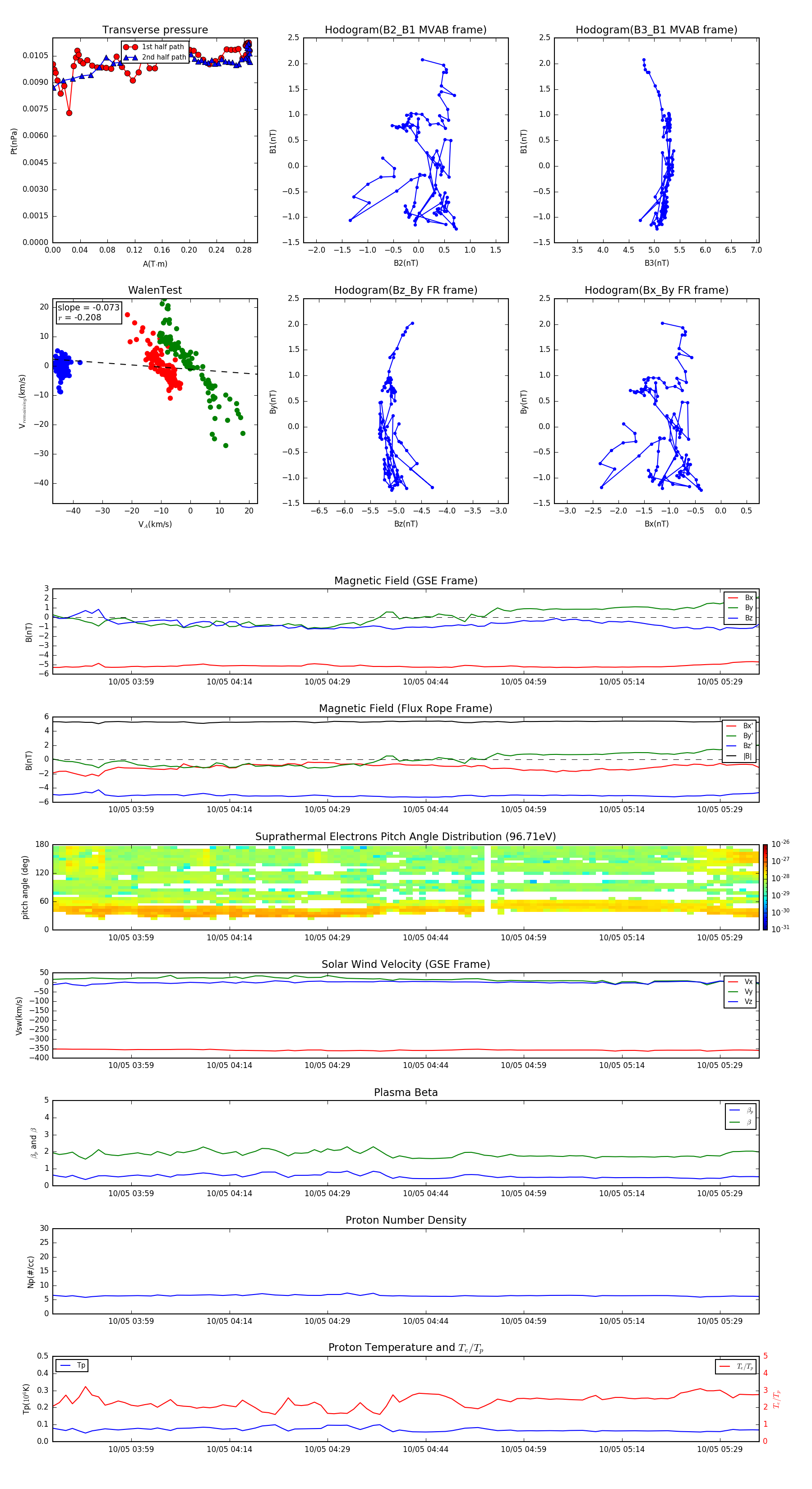Click the 'Suprathermal Electrons Pitch Angle Distribution' title
Screen dimensions: 812x1489
tap(406, 837)
